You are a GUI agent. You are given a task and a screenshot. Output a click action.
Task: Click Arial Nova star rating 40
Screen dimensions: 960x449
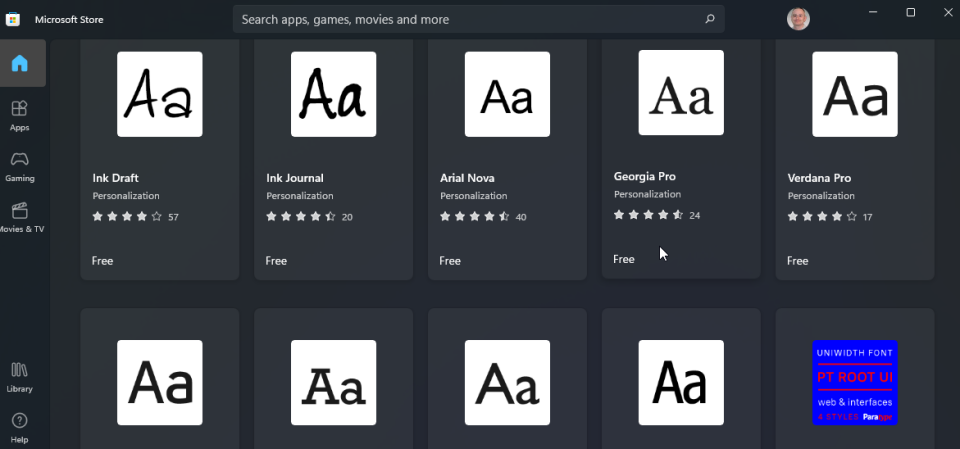(x=483, y=217)
